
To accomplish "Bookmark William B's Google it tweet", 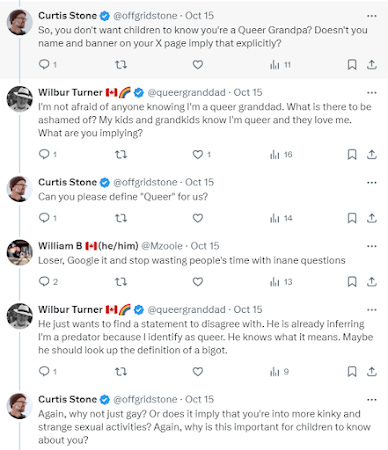I will coord(352,282).
